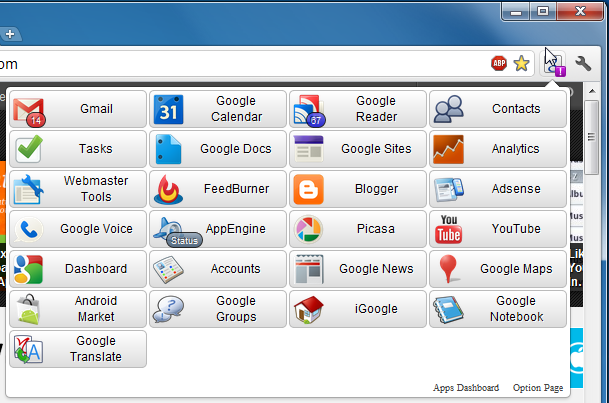
Task: Open Picasa shortcut
Action: [x=358, y=229]
